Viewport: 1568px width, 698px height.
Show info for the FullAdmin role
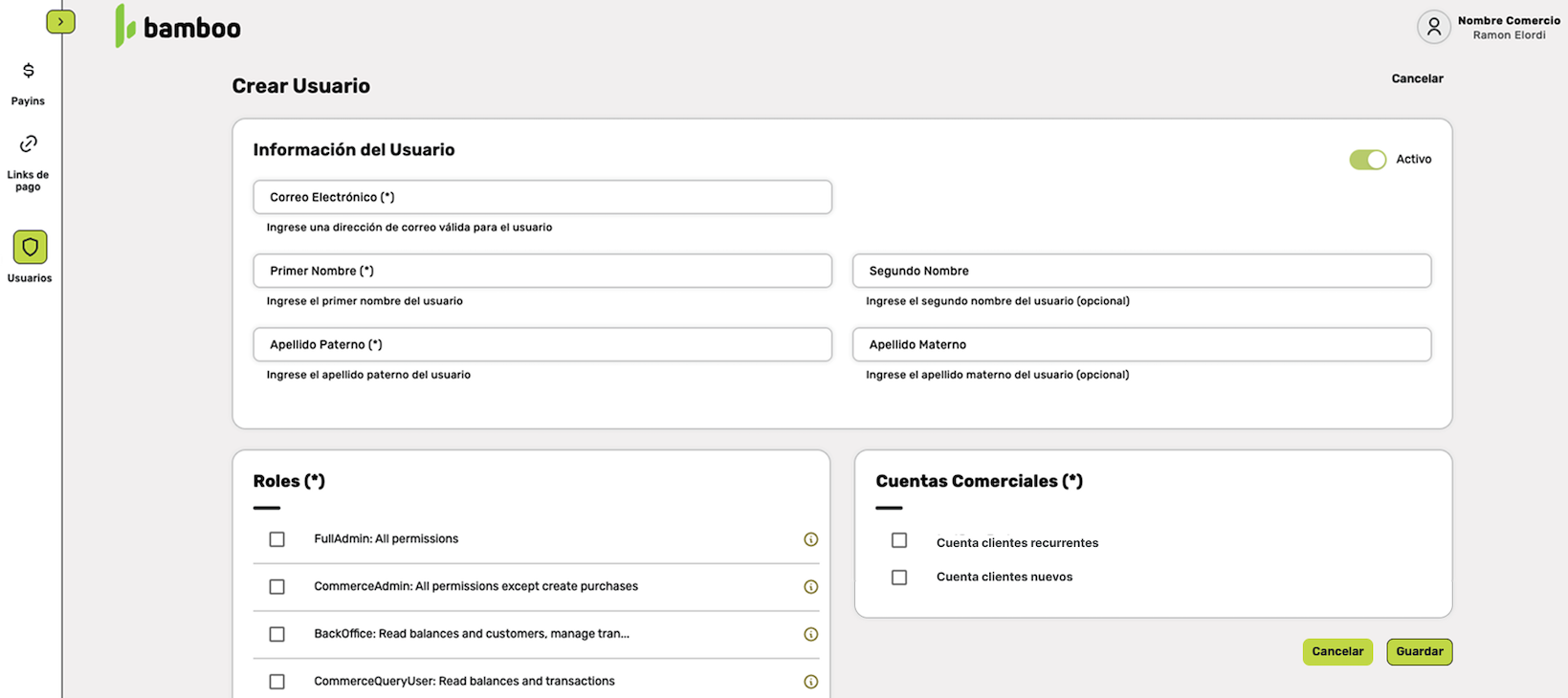[810, 539]
